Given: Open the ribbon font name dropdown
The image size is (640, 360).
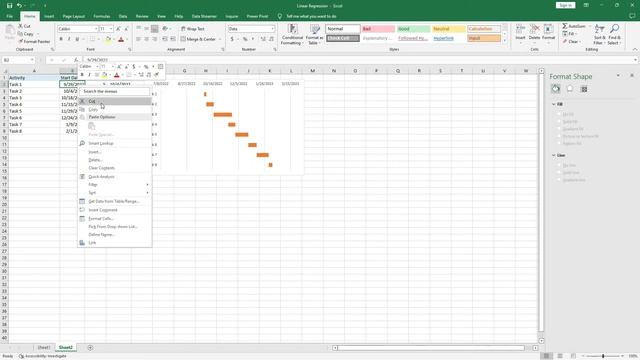Looking at the screenshot, I should pos(96,29).
